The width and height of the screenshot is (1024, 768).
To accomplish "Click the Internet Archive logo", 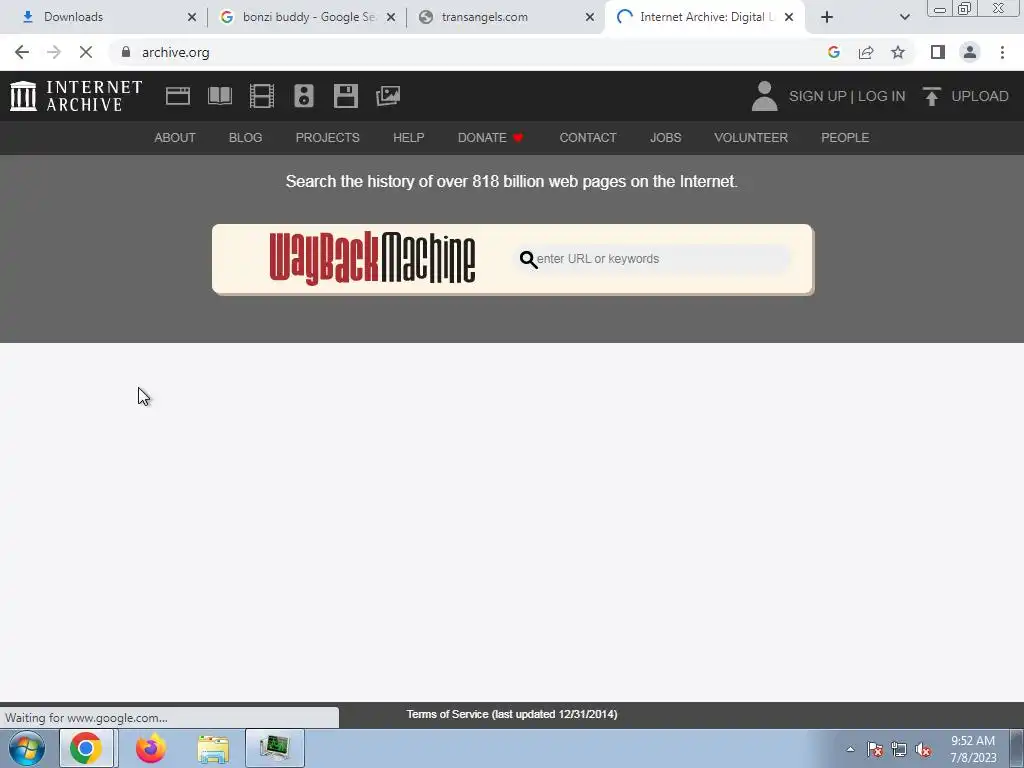I will pyautogui.click(x=76, y=96).
